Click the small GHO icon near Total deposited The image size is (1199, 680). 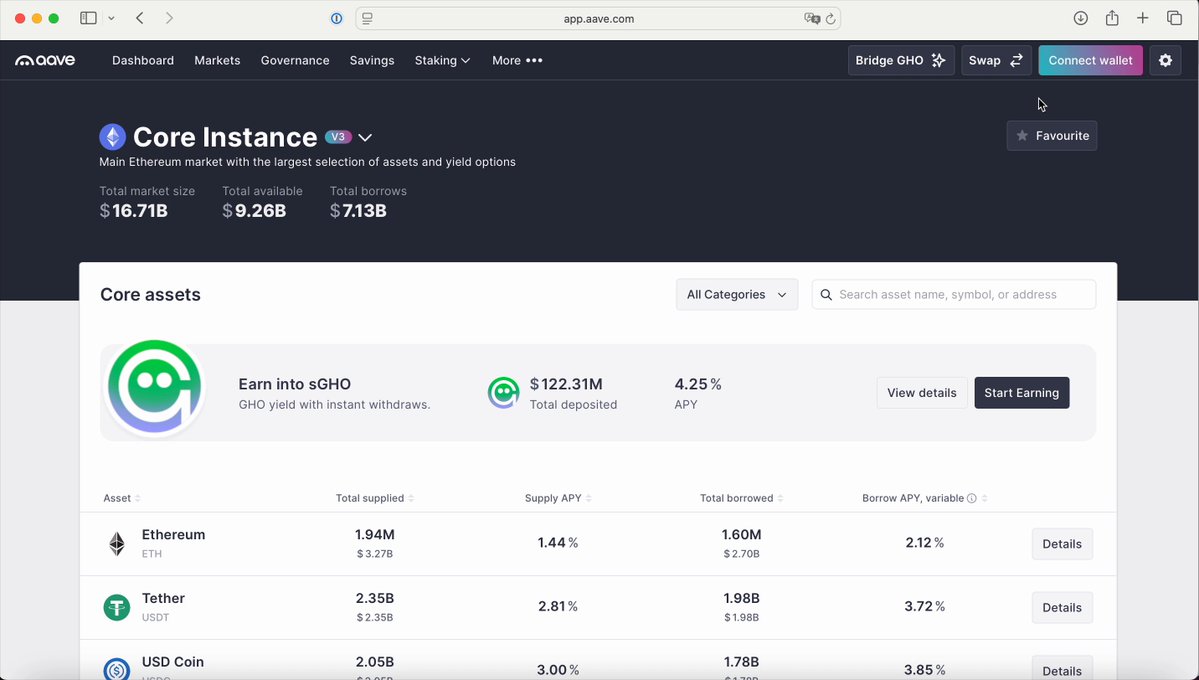[503, 393]
